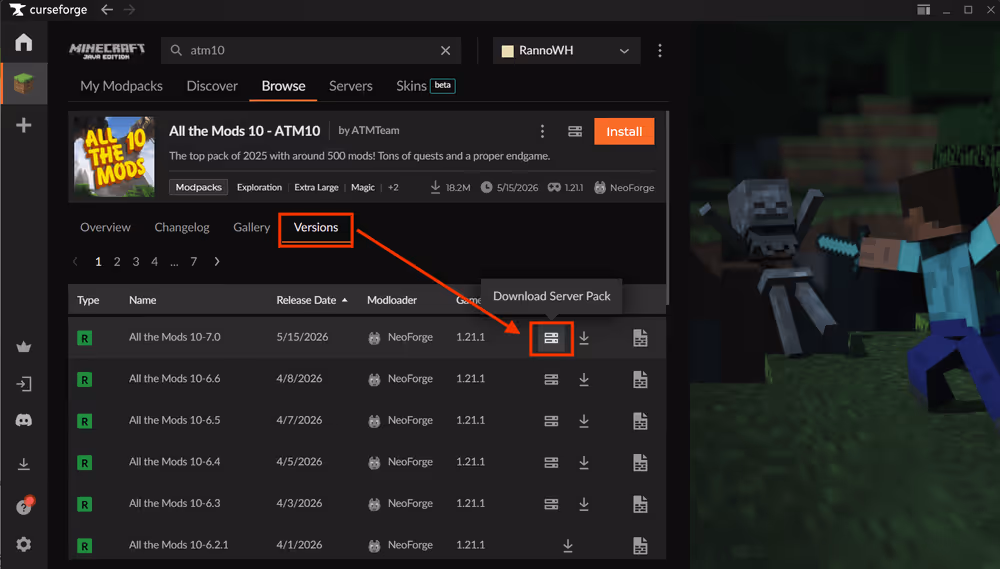Click the All the Mods 10 thumbnail
This screenshot has height=569, width=1000.
(x=114, y=156)
